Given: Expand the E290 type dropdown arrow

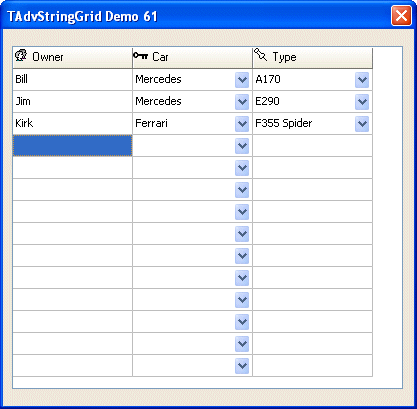Looking at the screenshot, I should pyautogui.click(x=362, y=102).
